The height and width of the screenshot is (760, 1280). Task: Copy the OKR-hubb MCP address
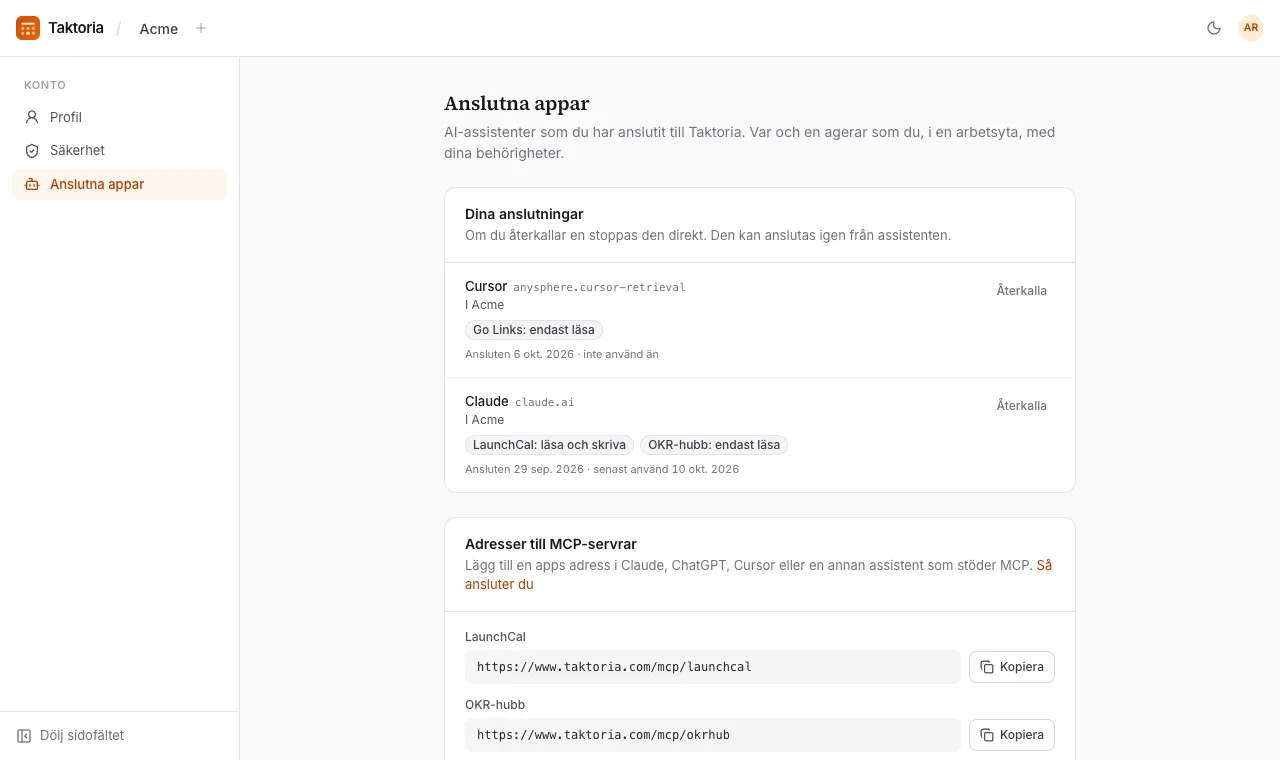(1012, 735)
